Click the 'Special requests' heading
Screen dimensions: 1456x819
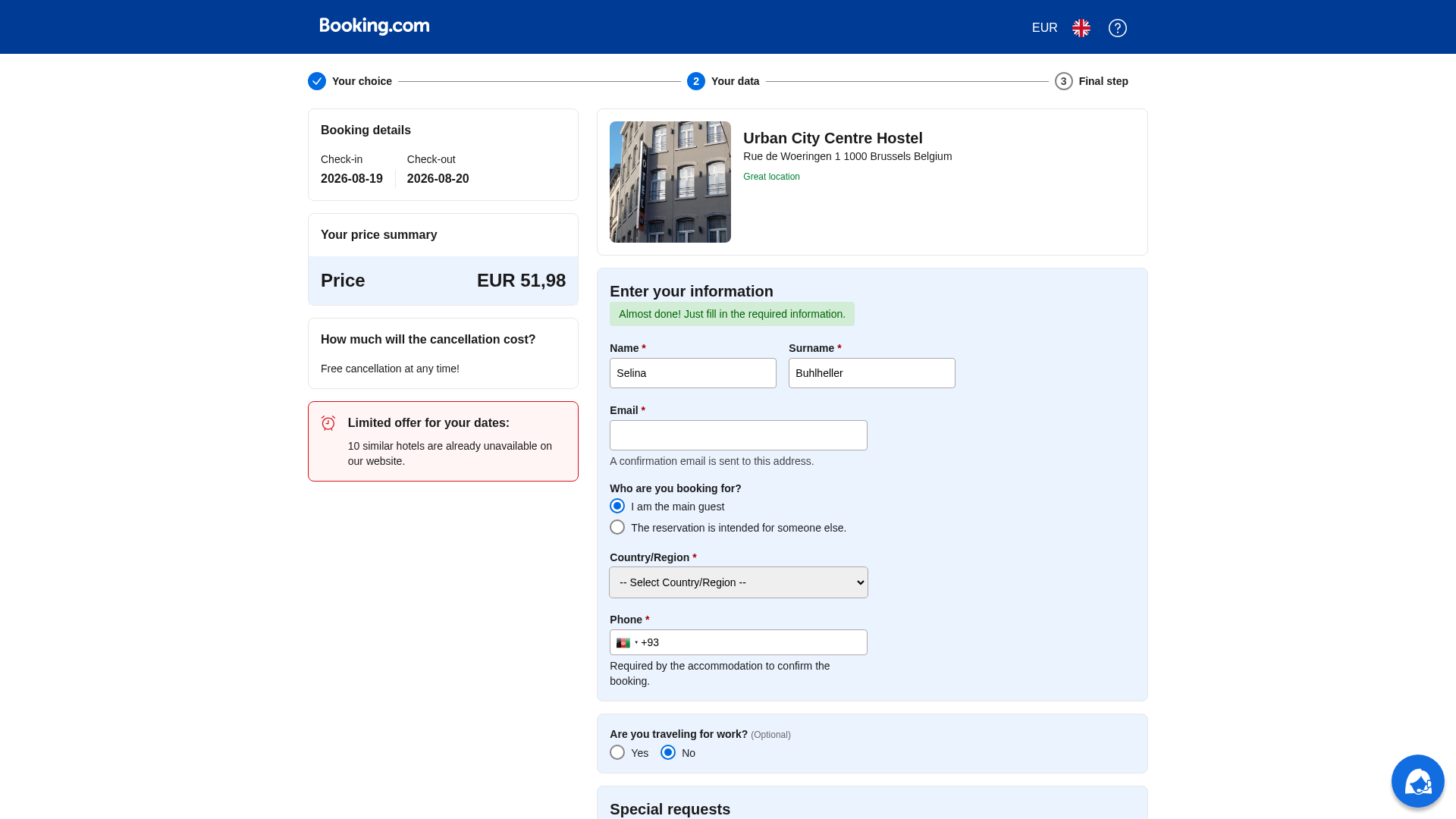point(670,809)
